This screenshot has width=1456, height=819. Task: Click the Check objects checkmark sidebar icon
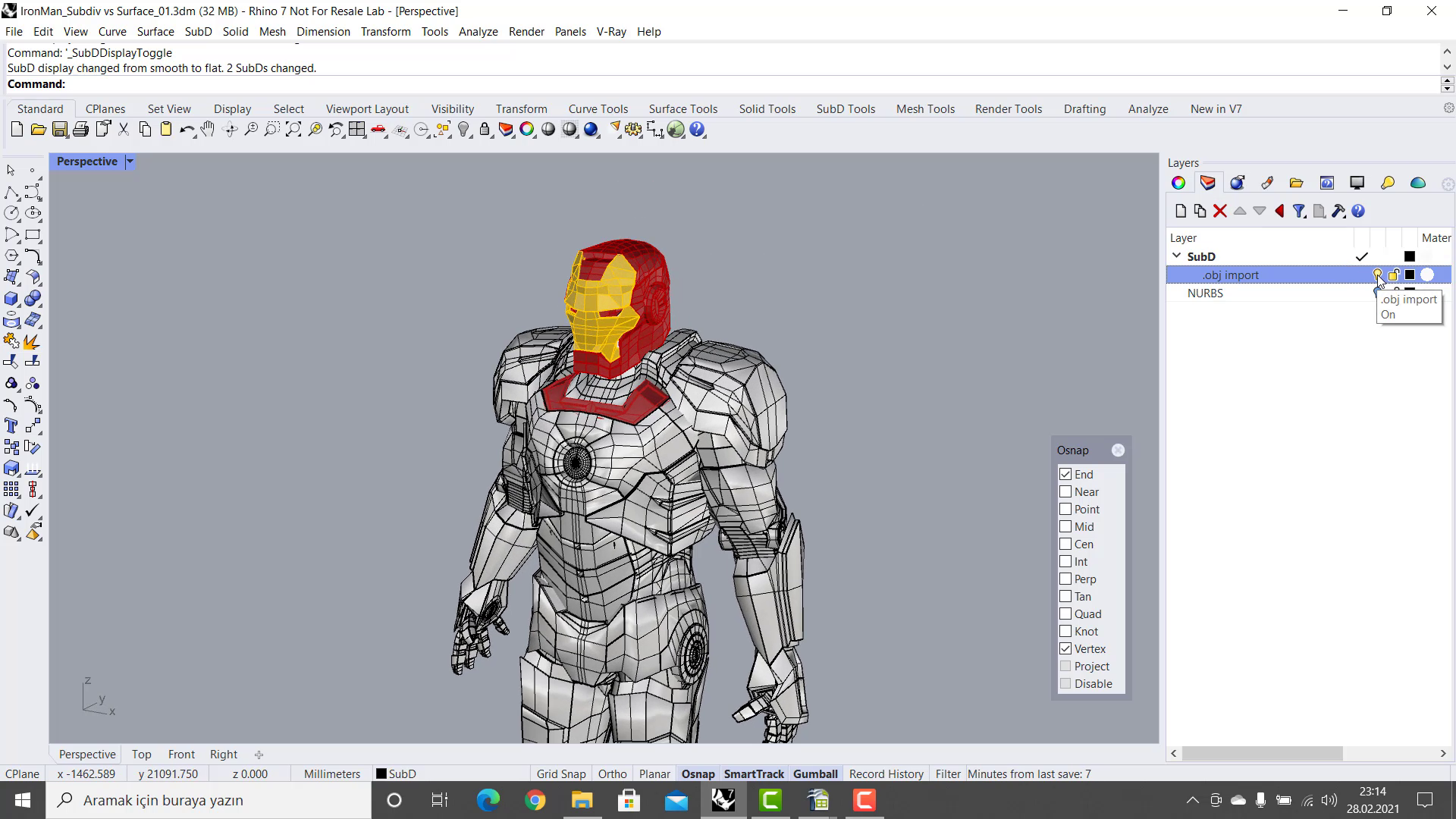pos(33,511)
